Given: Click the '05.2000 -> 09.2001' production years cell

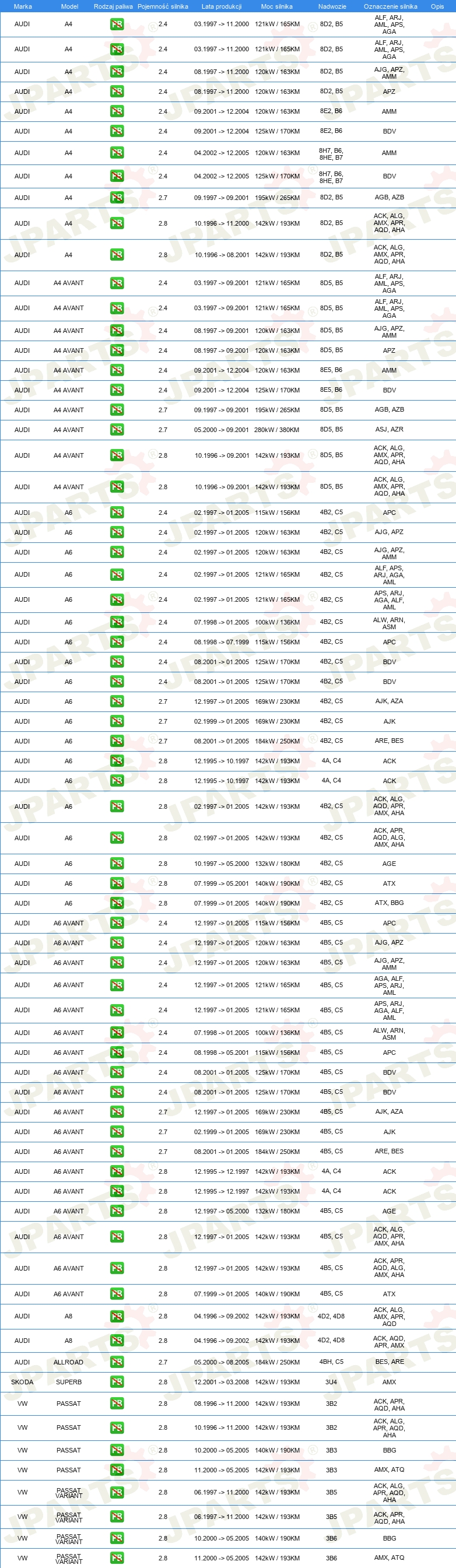Looking at the screenshot, I should tap(222, 430).
